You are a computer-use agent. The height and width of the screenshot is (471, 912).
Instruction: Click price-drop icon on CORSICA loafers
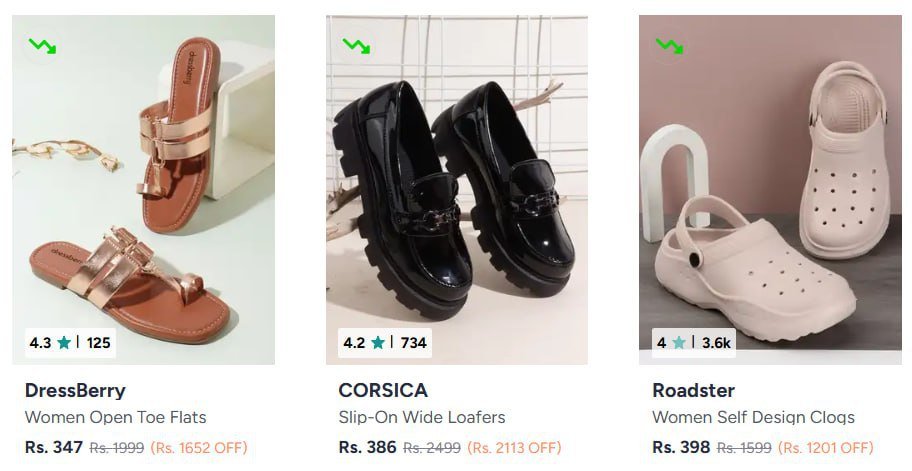pos(357,45)
